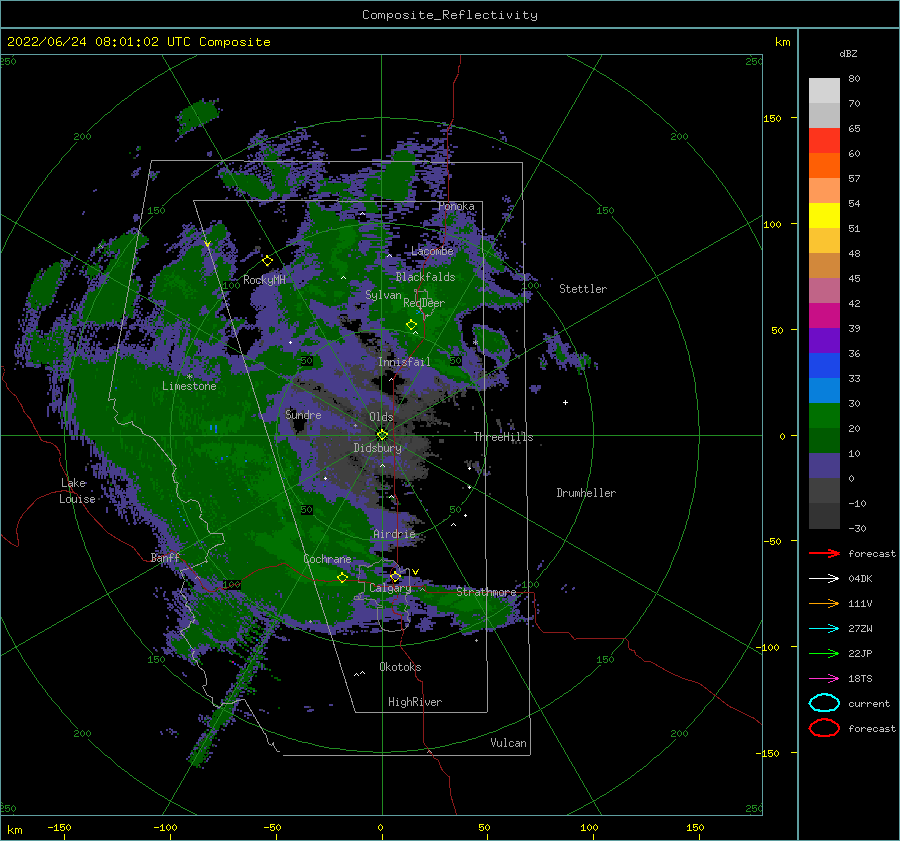The image size is (900, 841).
Task: Click the Banff label
Action: [165, 557]
